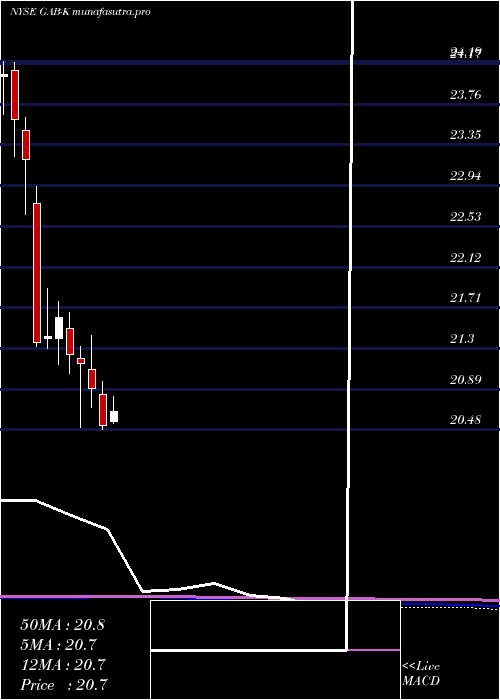
Task: Click the Price : 20.7 value
Action: coord(64,685)
